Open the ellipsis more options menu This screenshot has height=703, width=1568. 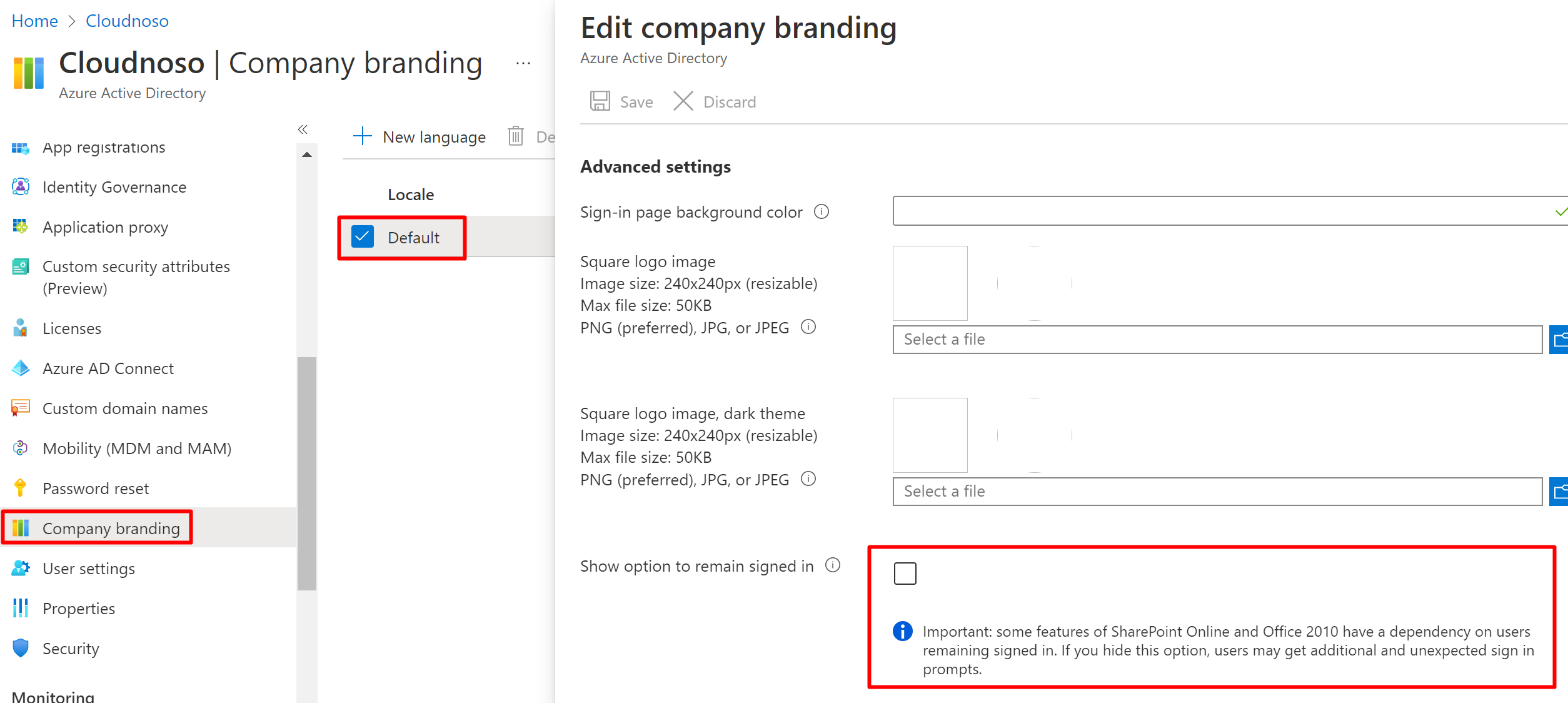coord(523,63)
